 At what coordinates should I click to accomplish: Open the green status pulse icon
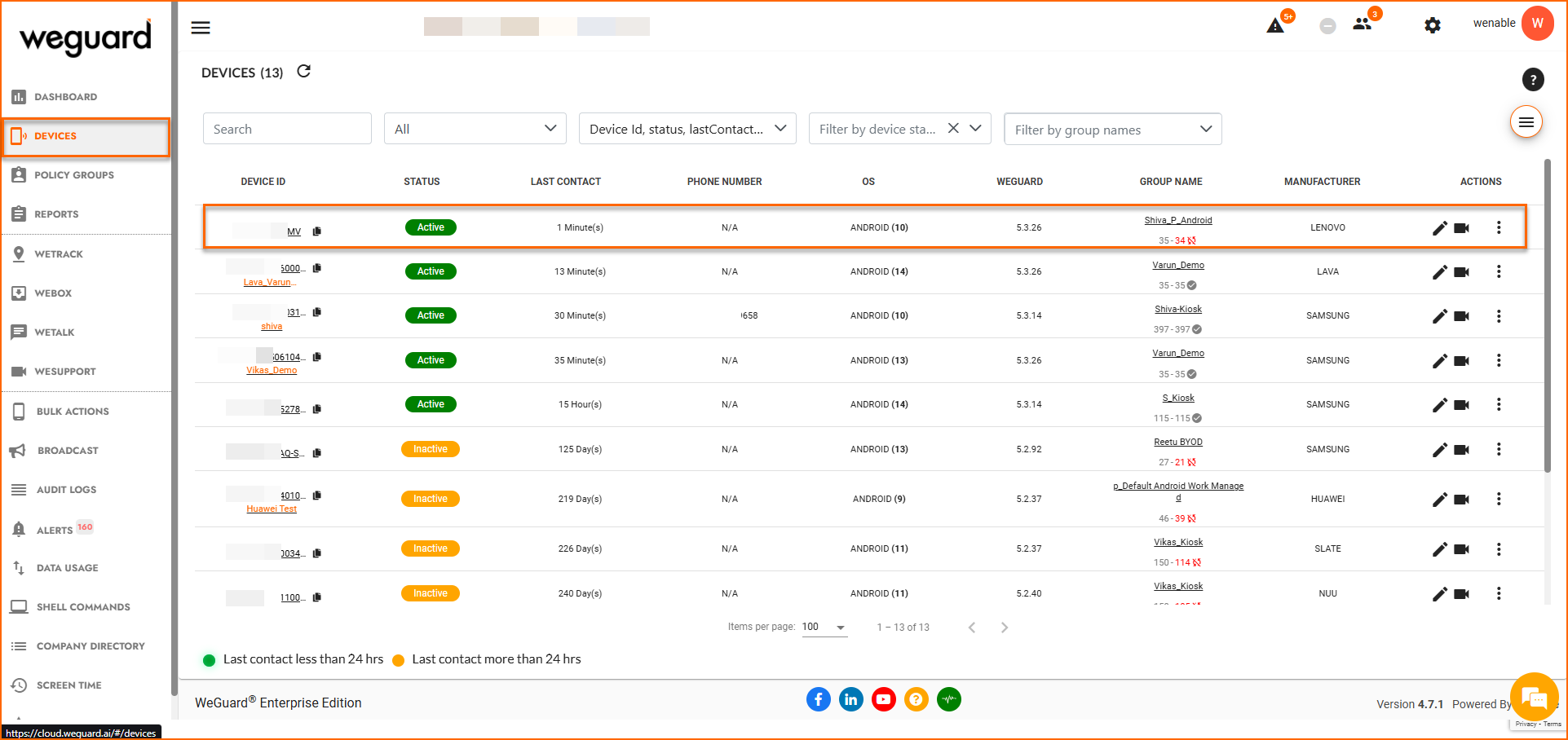(x=949, y=699)
